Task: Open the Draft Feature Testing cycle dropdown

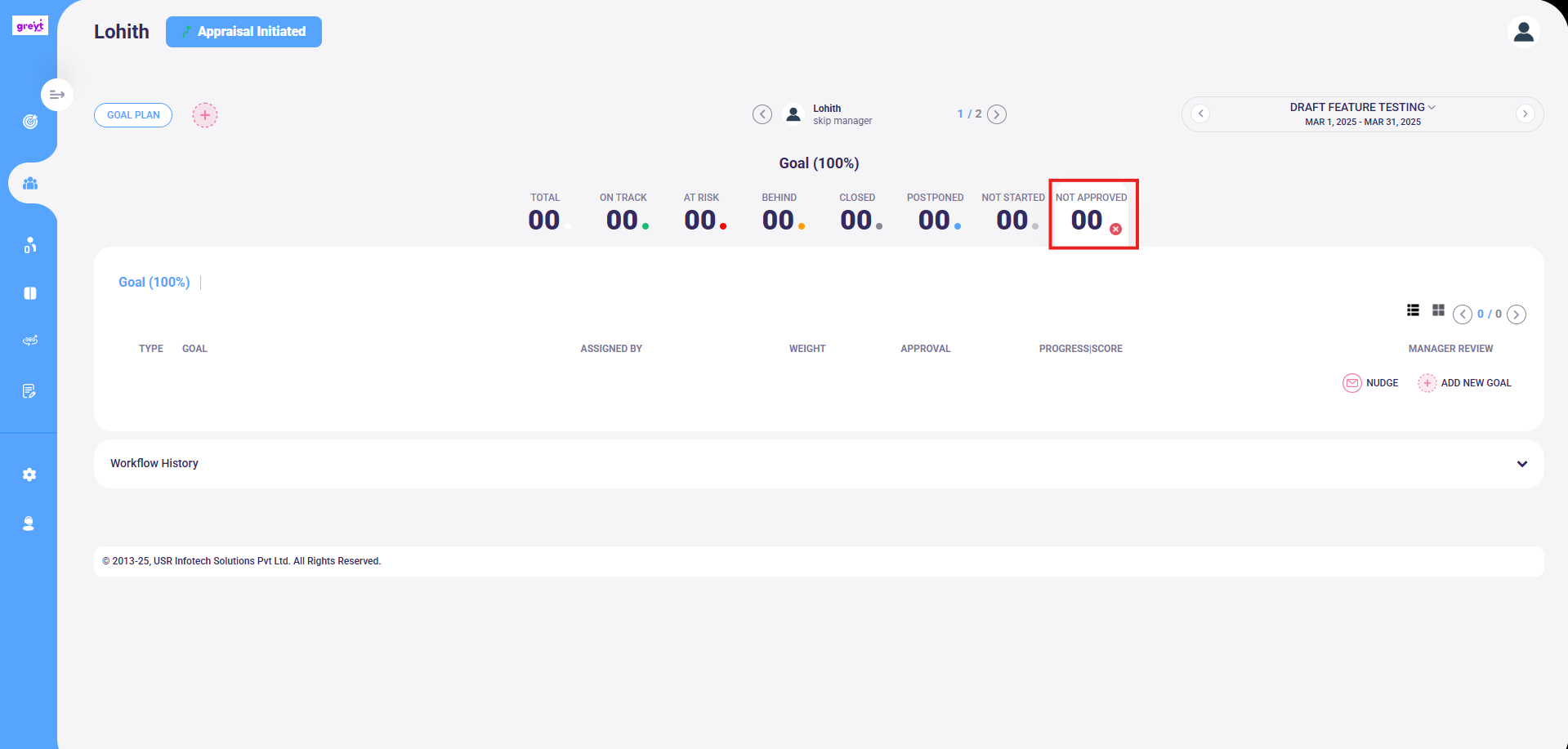Action: (x=1362, y=107)
